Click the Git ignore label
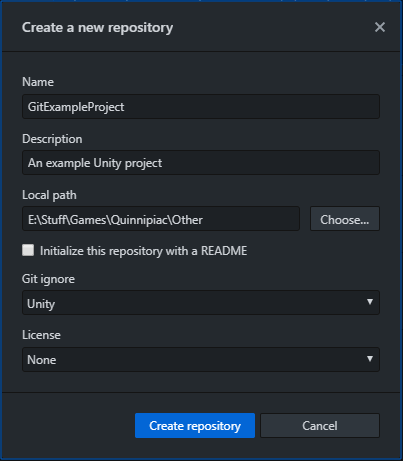This screenshot has height=461, width=403. click(48, 279)
